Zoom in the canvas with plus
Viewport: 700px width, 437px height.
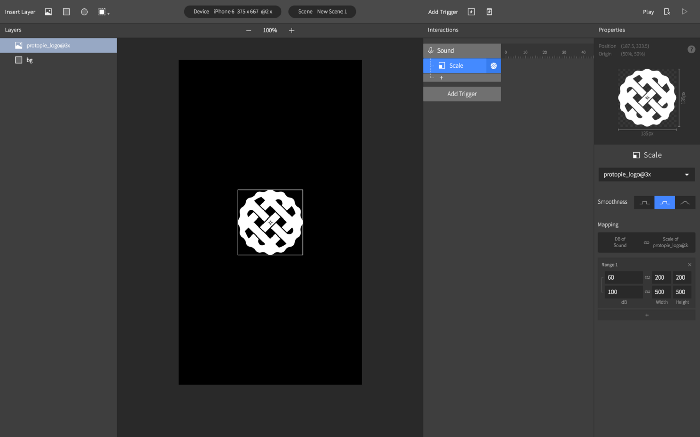[292, 30]
